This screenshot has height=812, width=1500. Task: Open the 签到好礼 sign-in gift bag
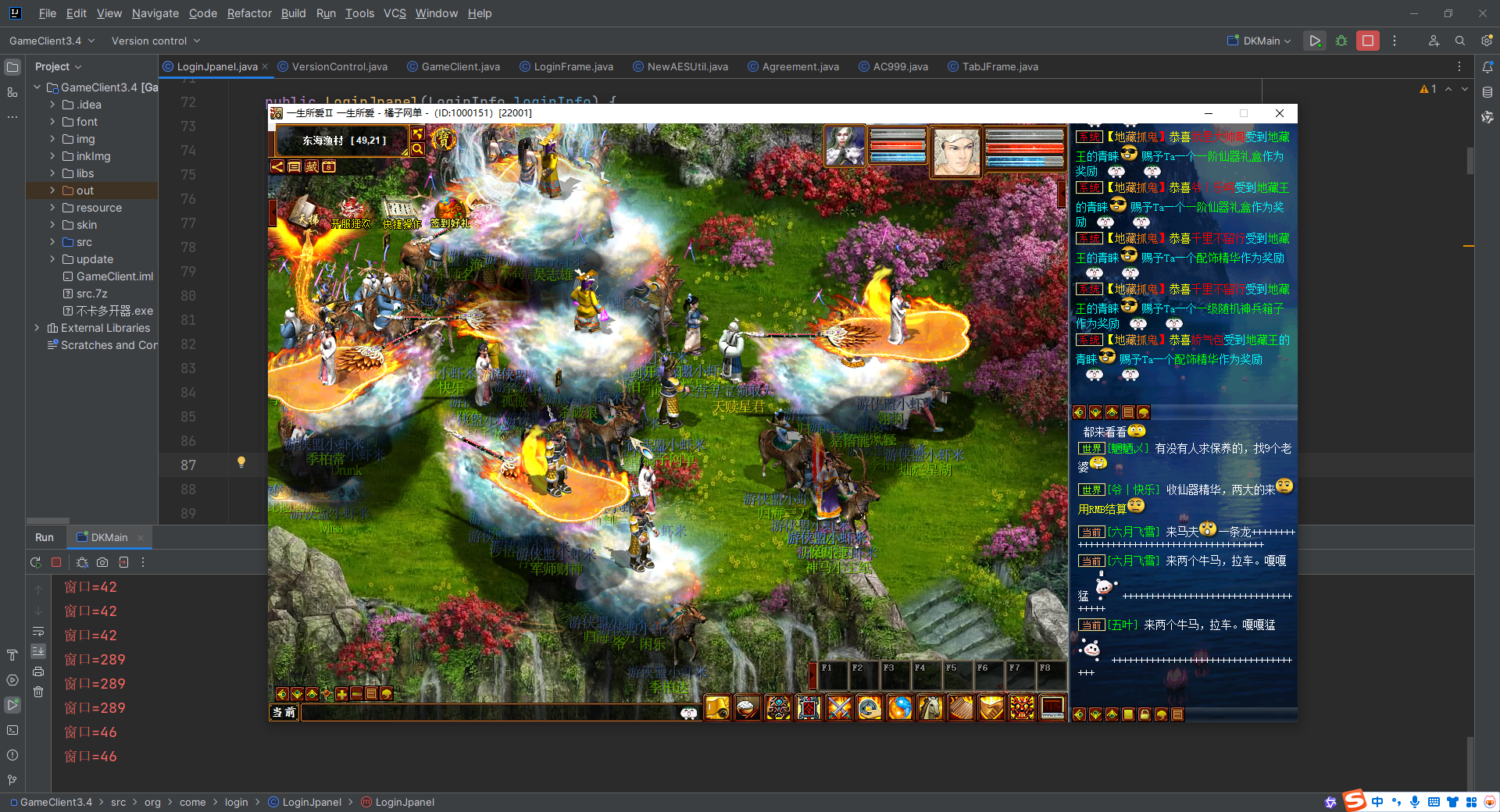(450, 213)
